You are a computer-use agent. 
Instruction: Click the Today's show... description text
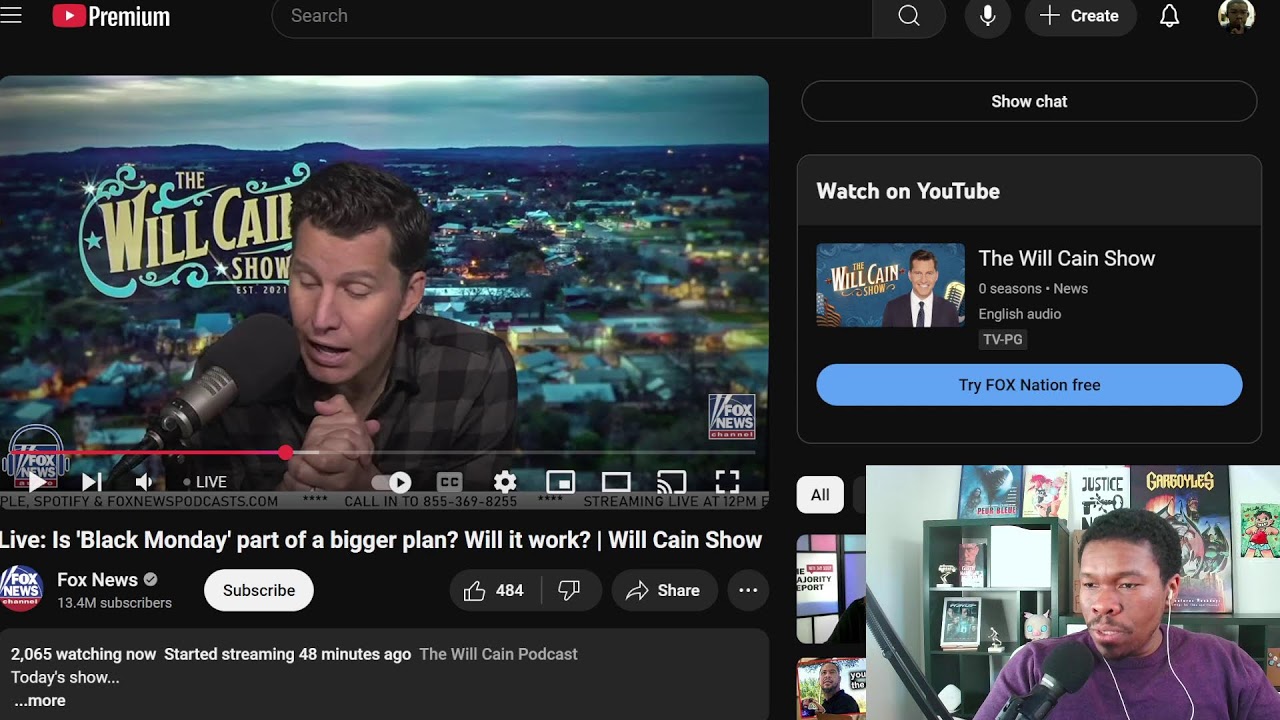65,677
